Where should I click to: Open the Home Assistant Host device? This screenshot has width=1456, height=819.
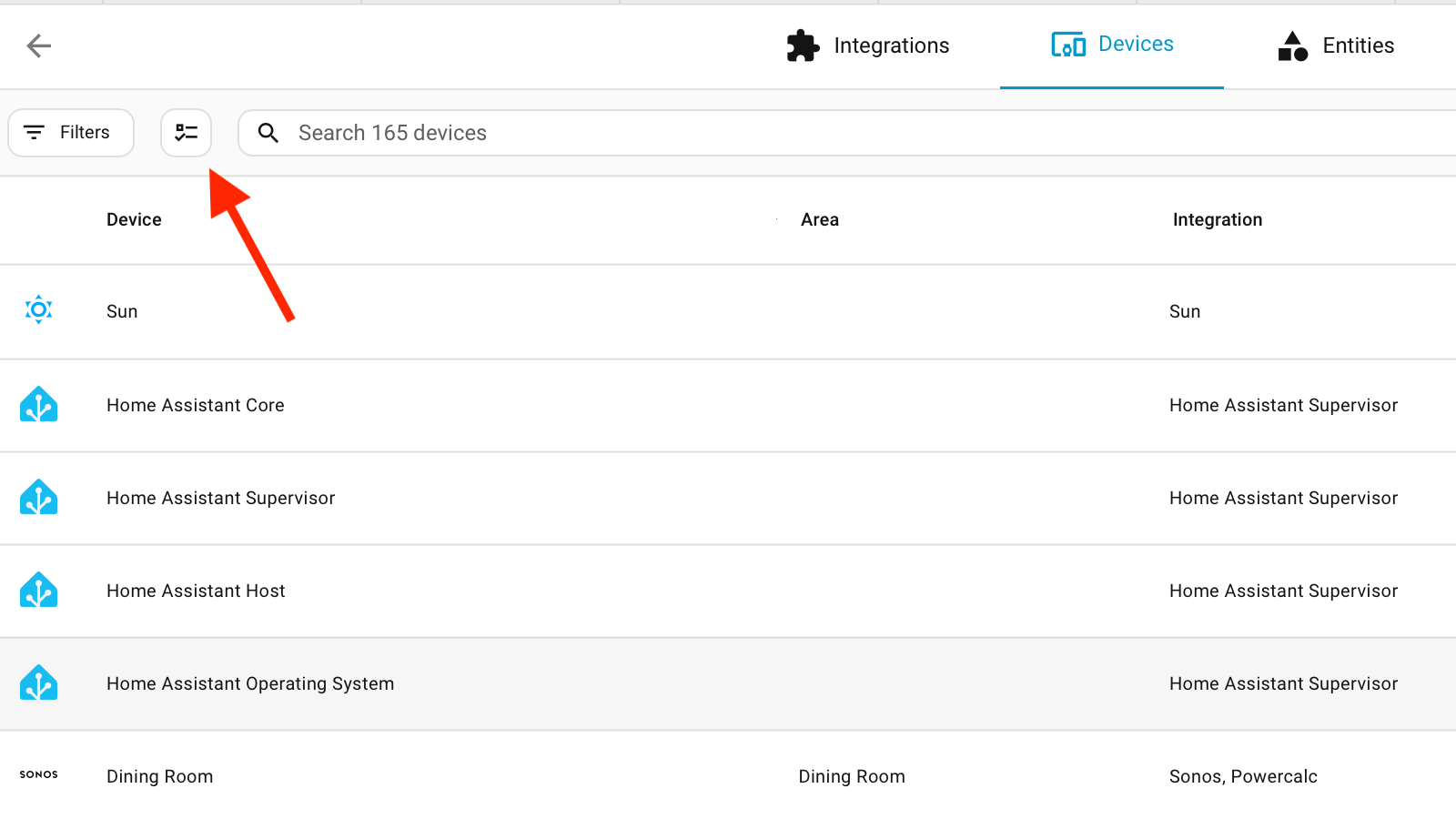(x=196, y=591)
